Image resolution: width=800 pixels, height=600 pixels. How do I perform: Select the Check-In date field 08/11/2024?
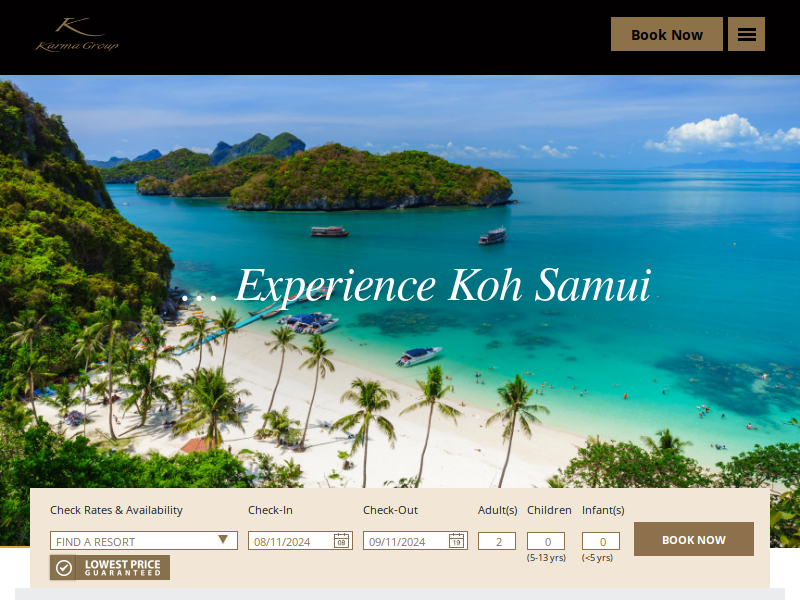(x=300, y=541)
